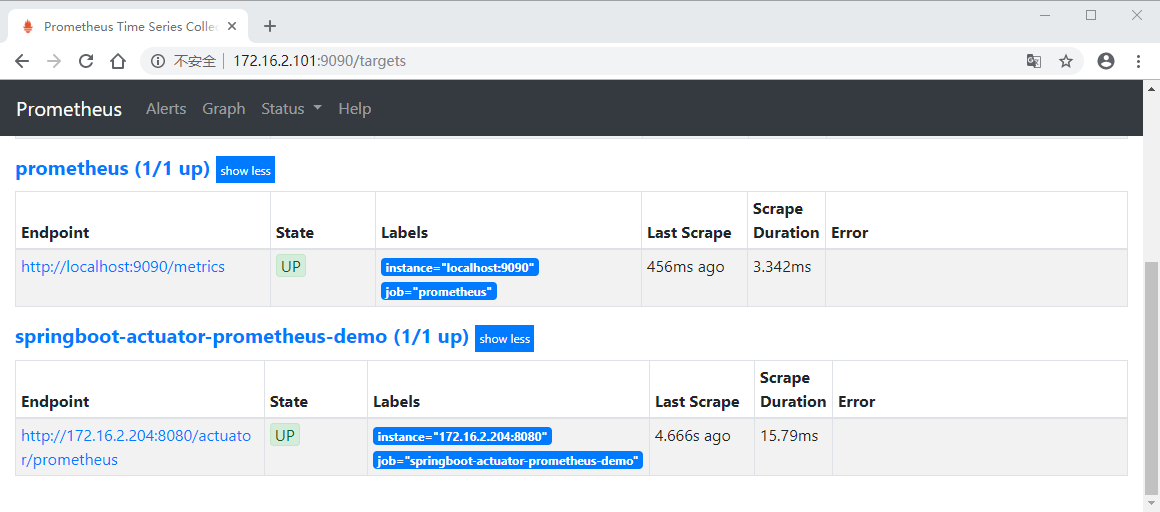This screenshot has height=512, width=1160.
Task: Open the Help nav item
Action: (x=354, y=109)
